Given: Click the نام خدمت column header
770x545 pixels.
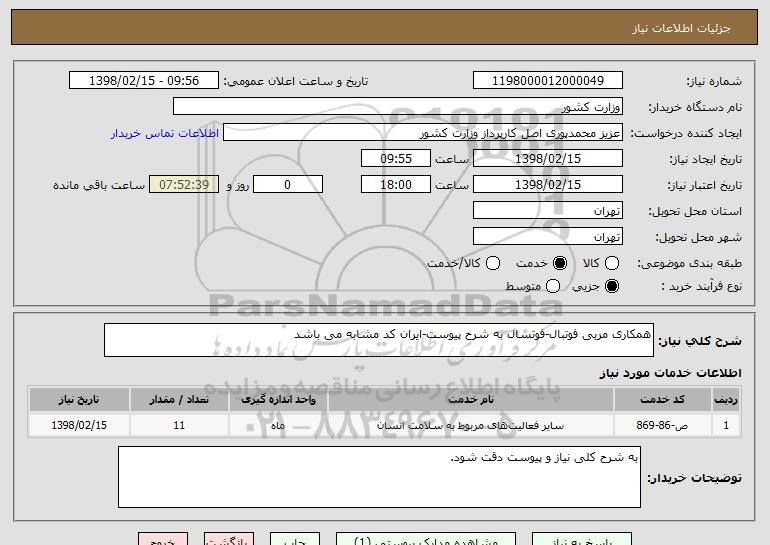Looking at the screenshot, I should (x=471, y=400).
